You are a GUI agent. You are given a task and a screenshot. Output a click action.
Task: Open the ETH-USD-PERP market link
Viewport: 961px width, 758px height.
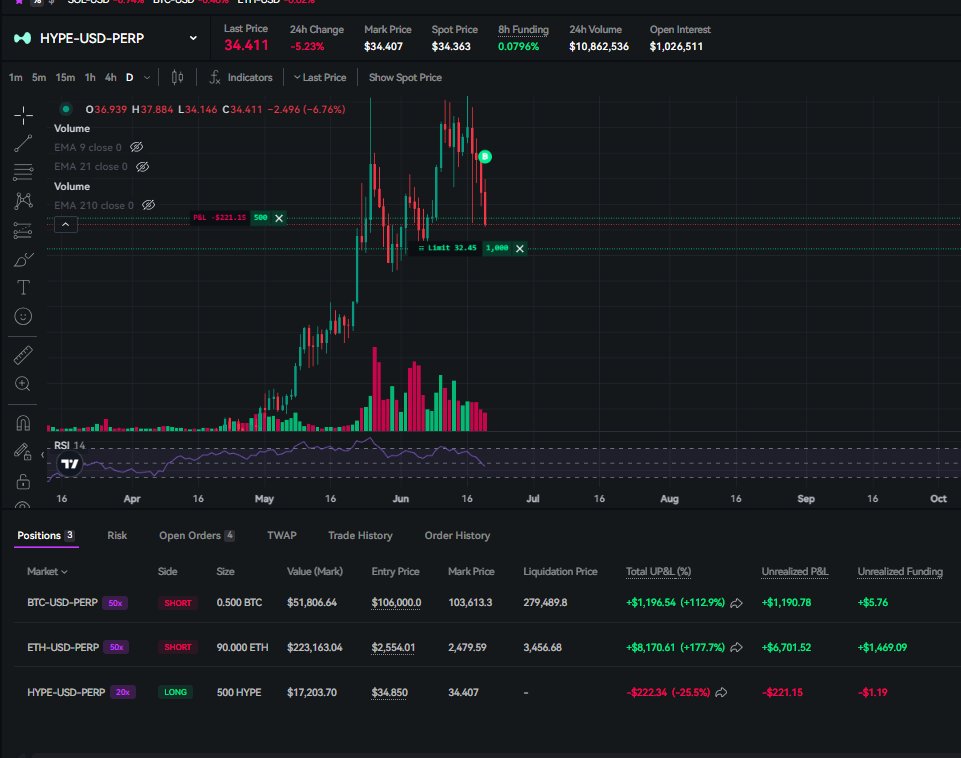click(63, 647)
